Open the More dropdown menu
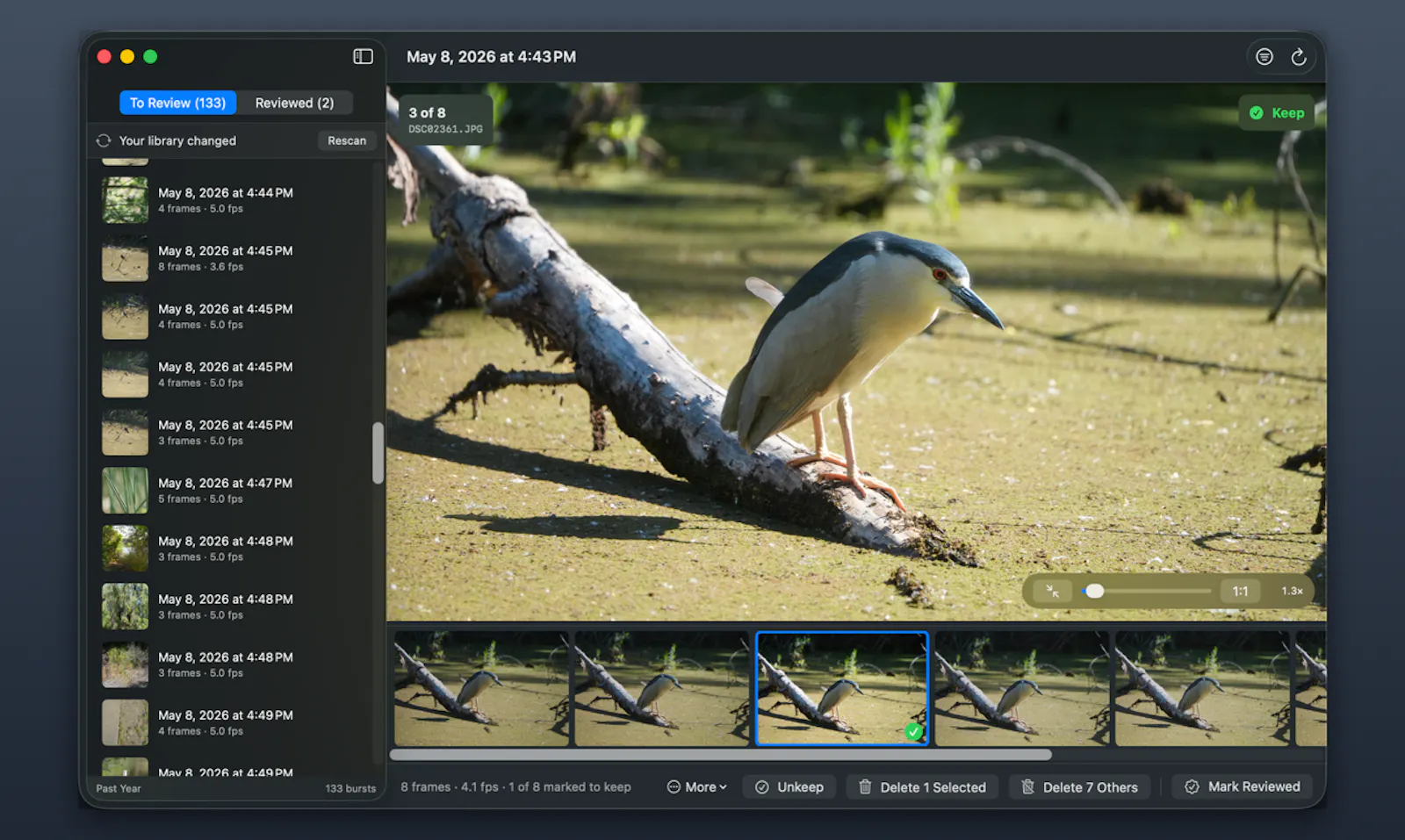The height and width of the screenshot is (840, 1405). click(x=697, y=787)
